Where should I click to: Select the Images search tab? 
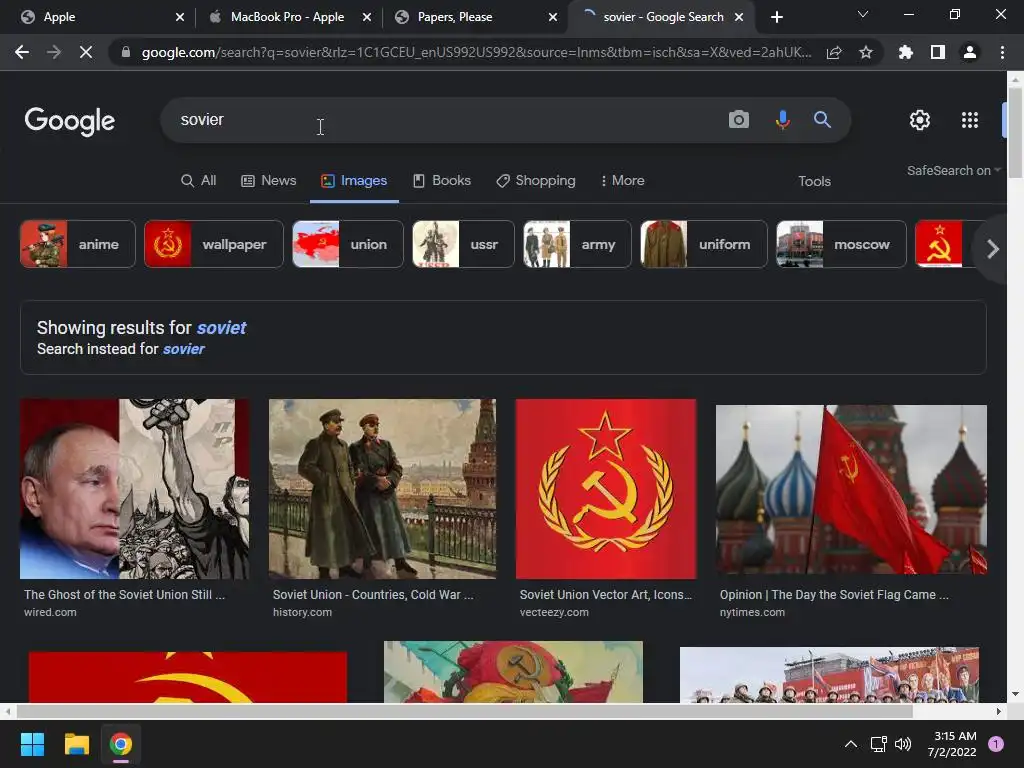point(354,181)
